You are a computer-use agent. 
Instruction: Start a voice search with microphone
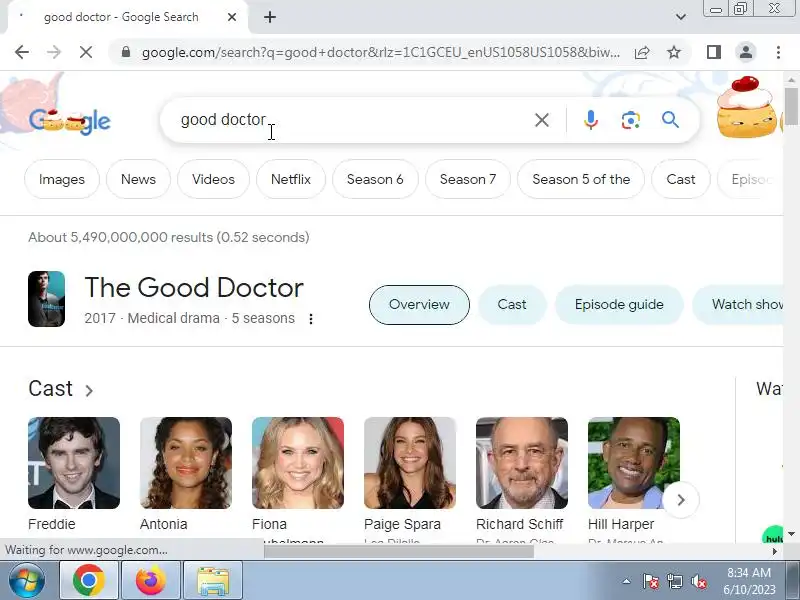coord(591,120)
